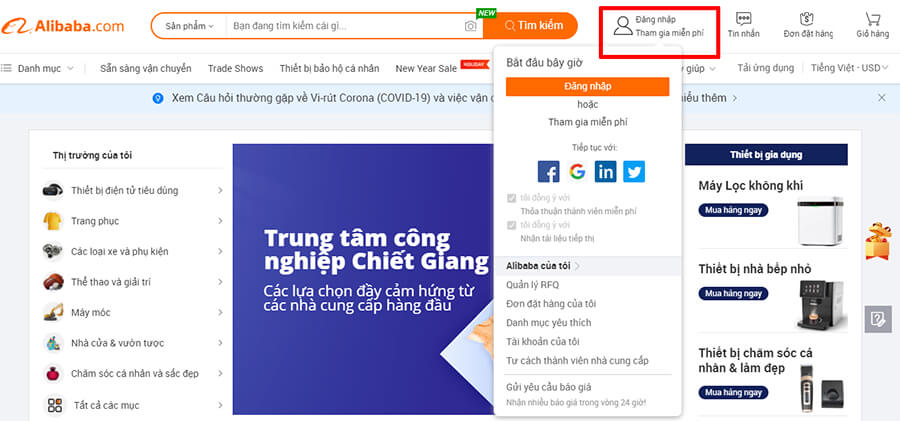900x421 pixels.
Task: Choose the Twitter login icon
Action: (x=634, y=171)
